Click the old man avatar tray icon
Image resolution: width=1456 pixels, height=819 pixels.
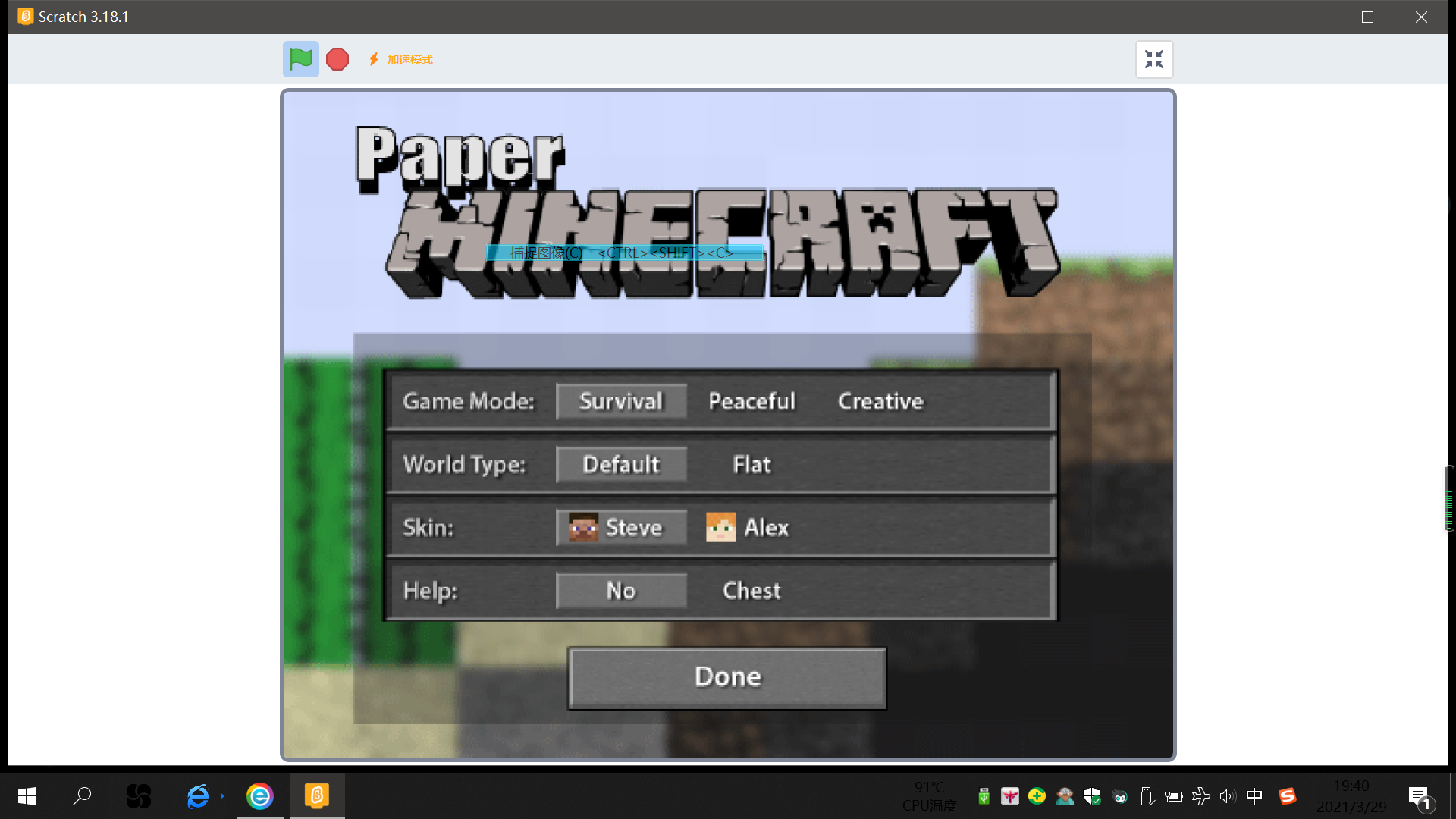pyautogui.click(x=1065, y=796)
